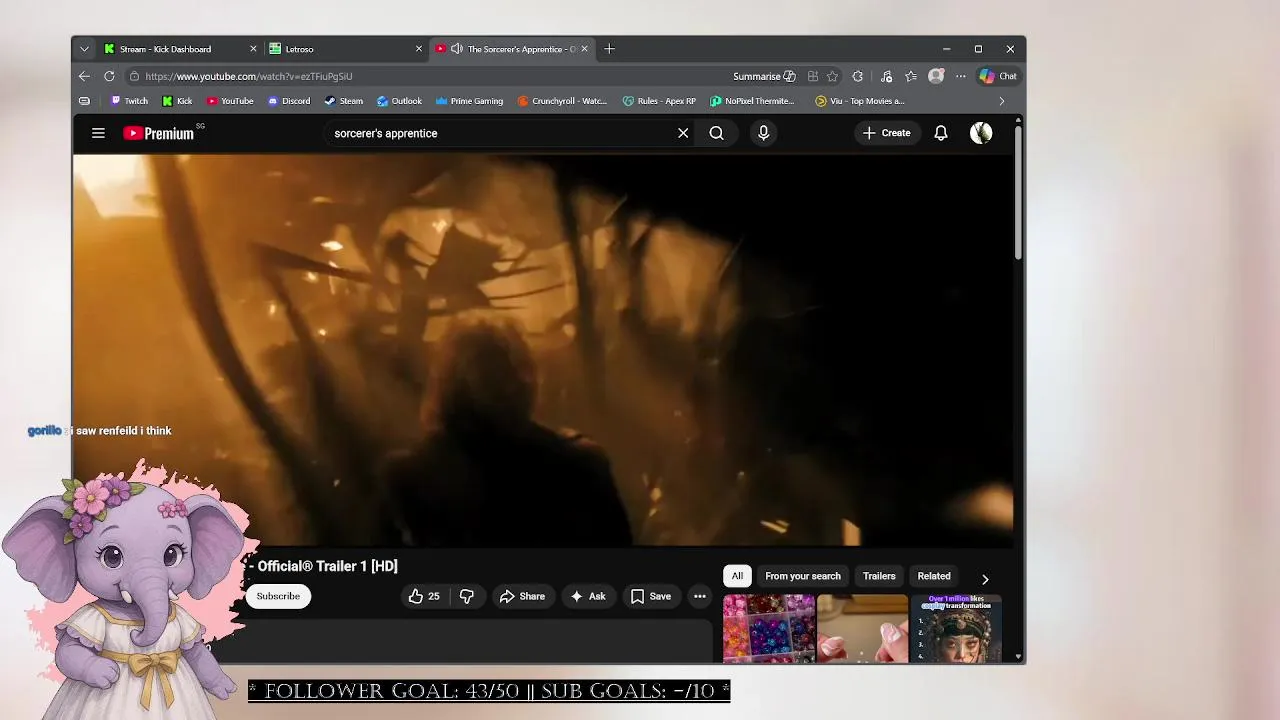1280x720 pixels.
Task: Open the YouTube bookmark
Action: tap(230, 101)
